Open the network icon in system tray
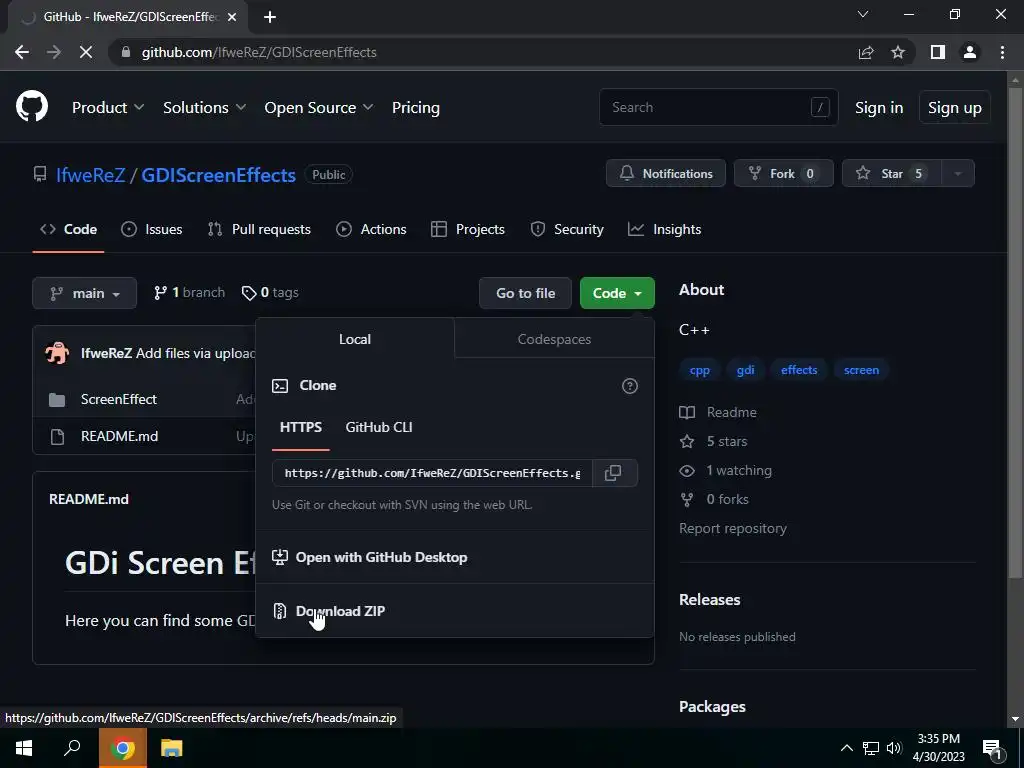 tap(871, 748)
